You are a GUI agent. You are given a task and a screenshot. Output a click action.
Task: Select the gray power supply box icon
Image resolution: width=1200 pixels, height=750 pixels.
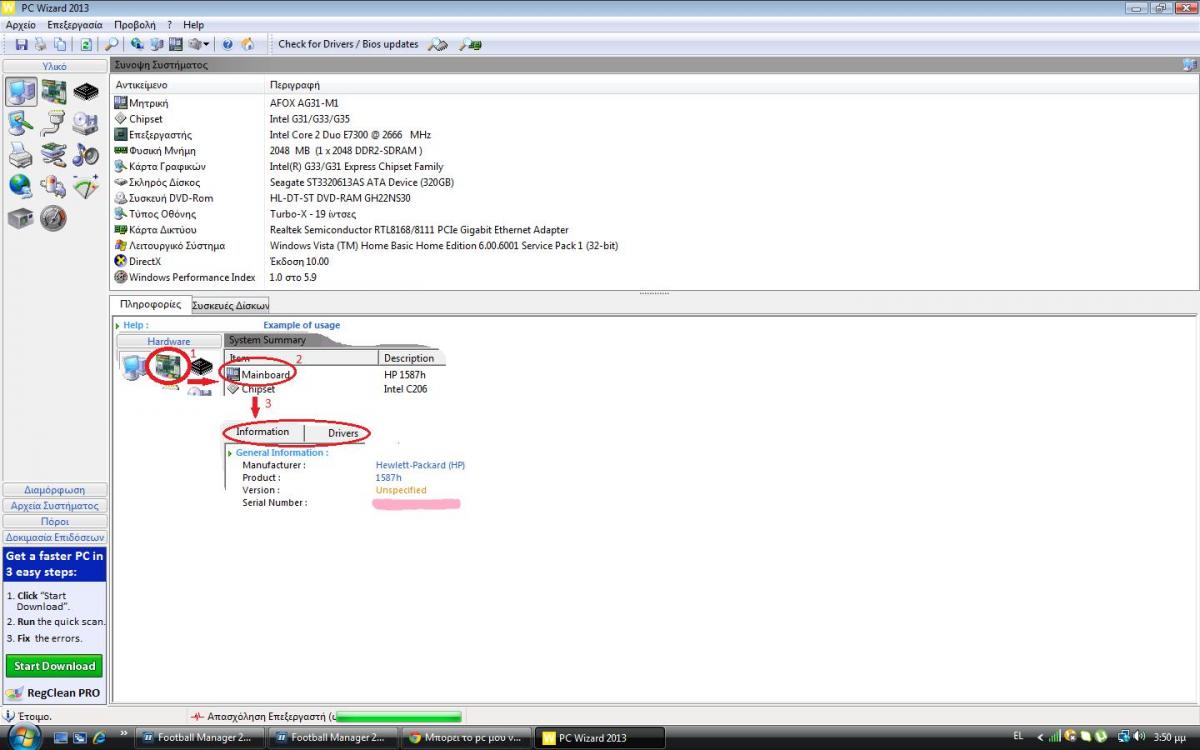pos(22,217)
